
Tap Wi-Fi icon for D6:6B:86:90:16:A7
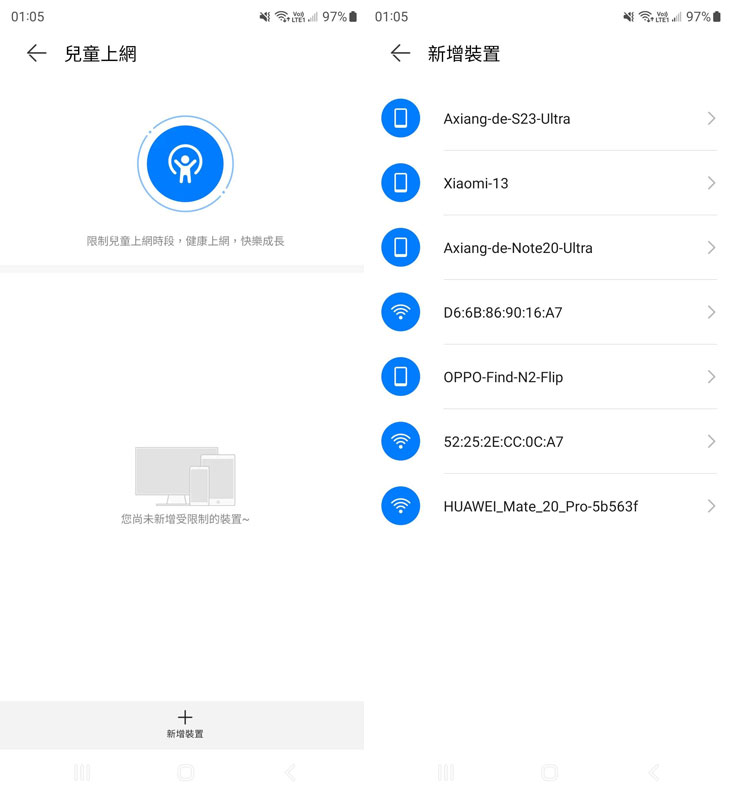tap(400, 312)
